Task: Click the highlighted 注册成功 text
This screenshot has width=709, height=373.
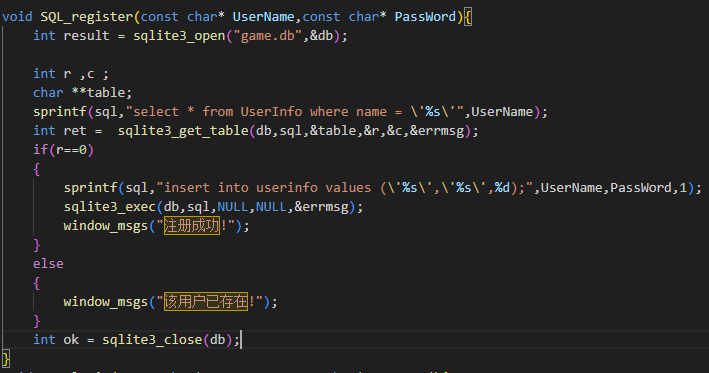Action: click(192, 226)
